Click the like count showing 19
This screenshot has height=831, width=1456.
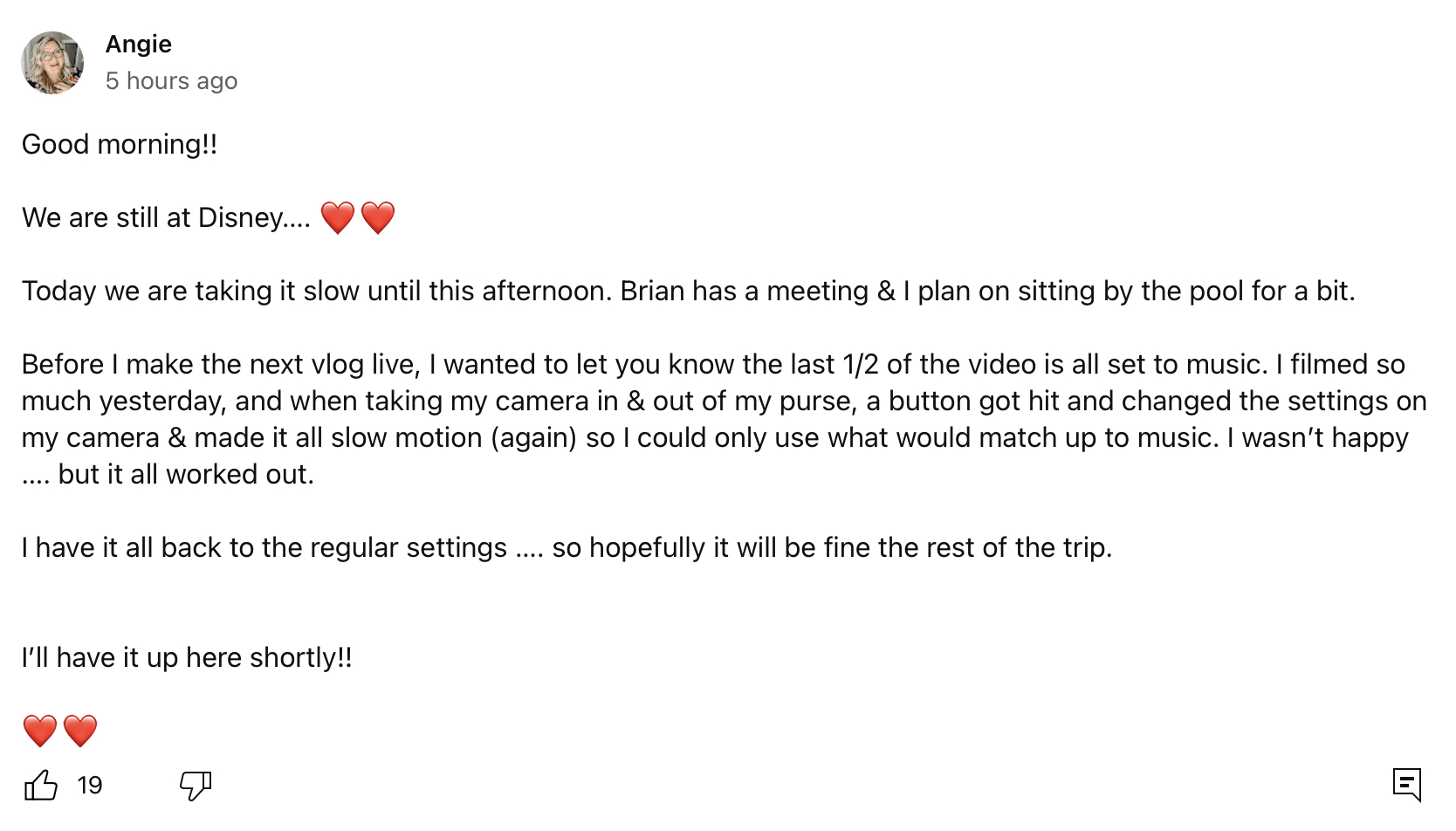click(90, 786)
